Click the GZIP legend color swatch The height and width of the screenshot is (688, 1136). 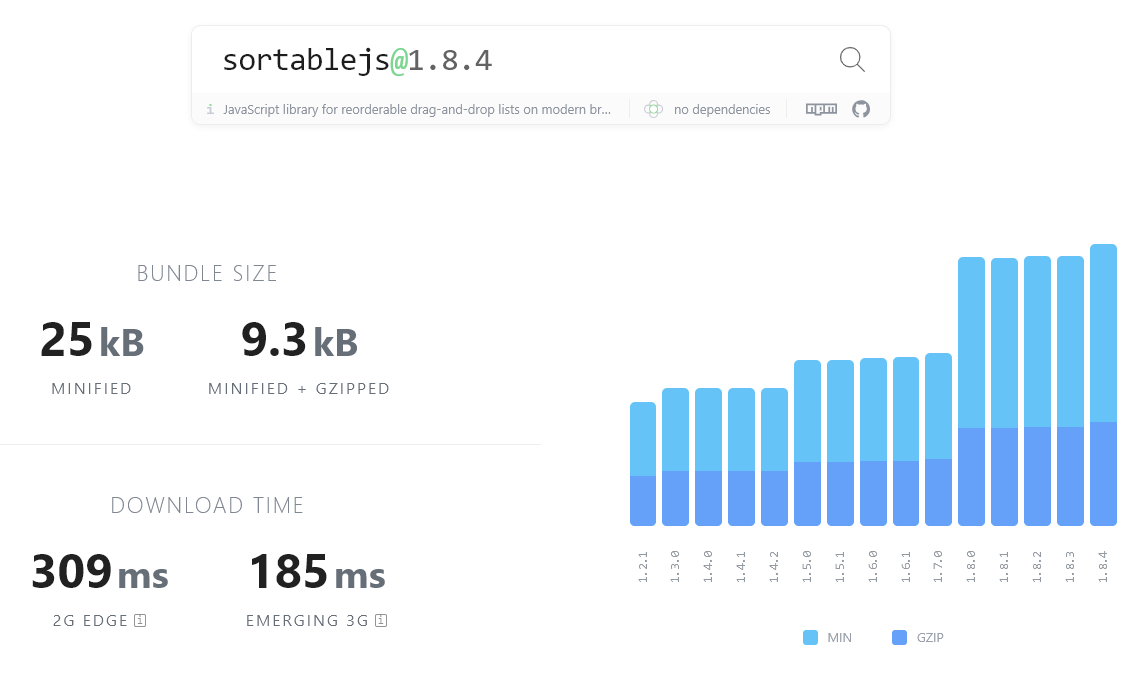point(899,637)
